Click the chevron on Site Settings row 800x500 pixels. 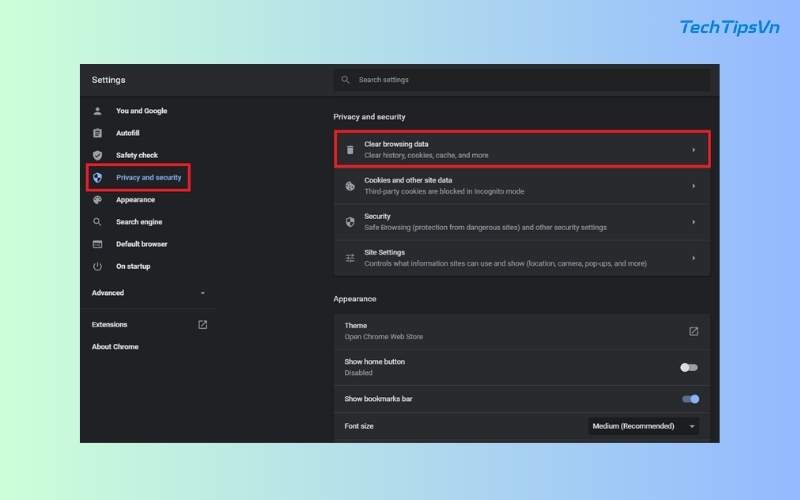click(x=693, y=258)
